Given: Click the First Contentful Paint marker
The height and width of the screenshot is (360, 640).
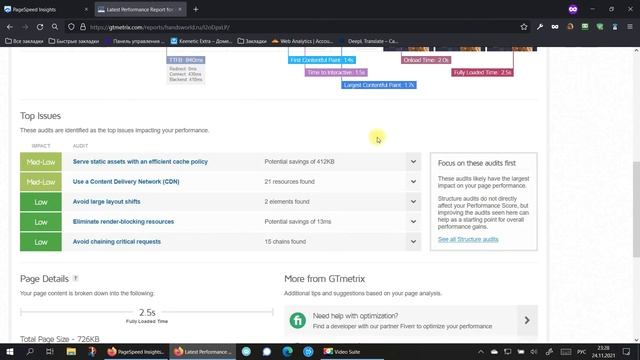Looking at the screenshot, I should 322,60.
